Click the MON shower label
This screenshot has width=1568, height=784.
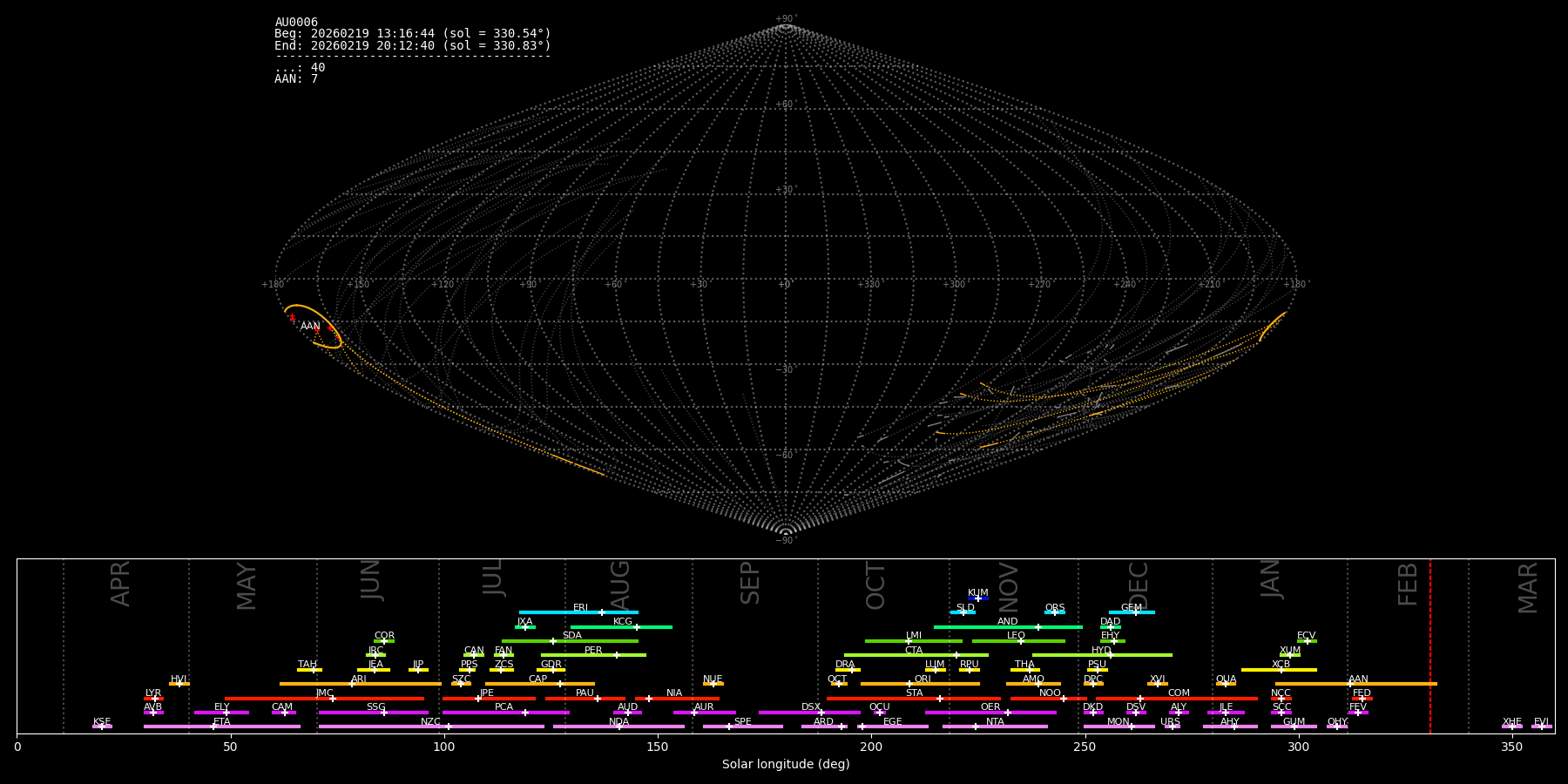pos(1119,722)
